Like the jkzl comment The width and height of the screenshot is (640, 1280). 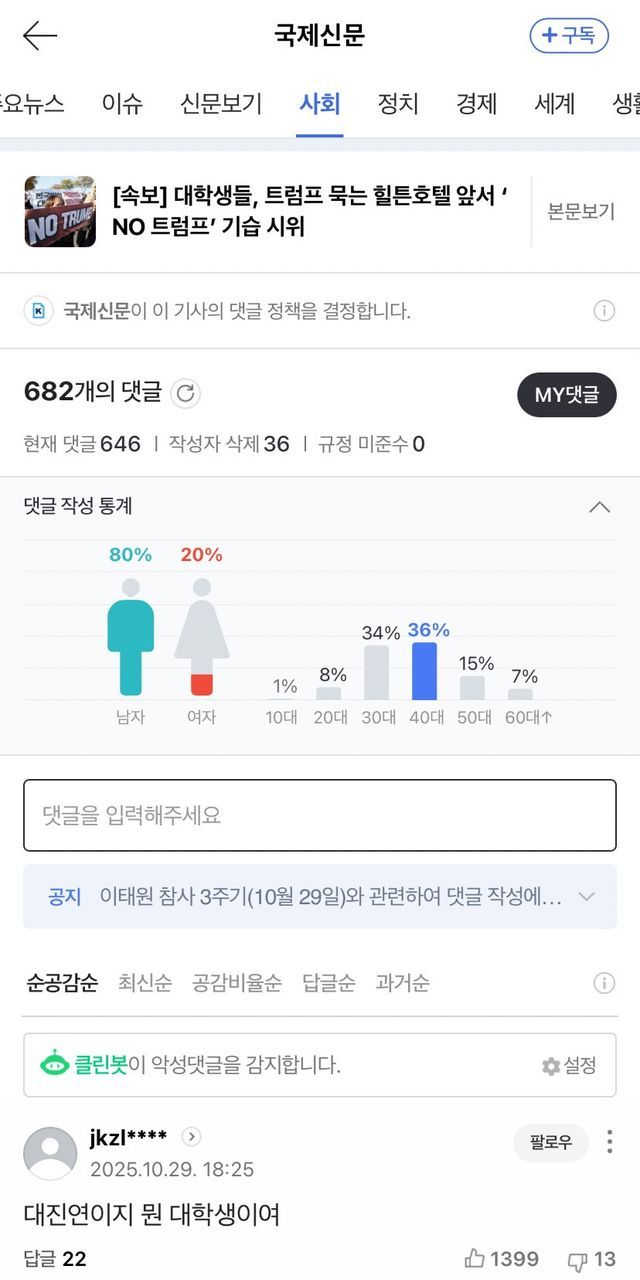coord(502,1259)
